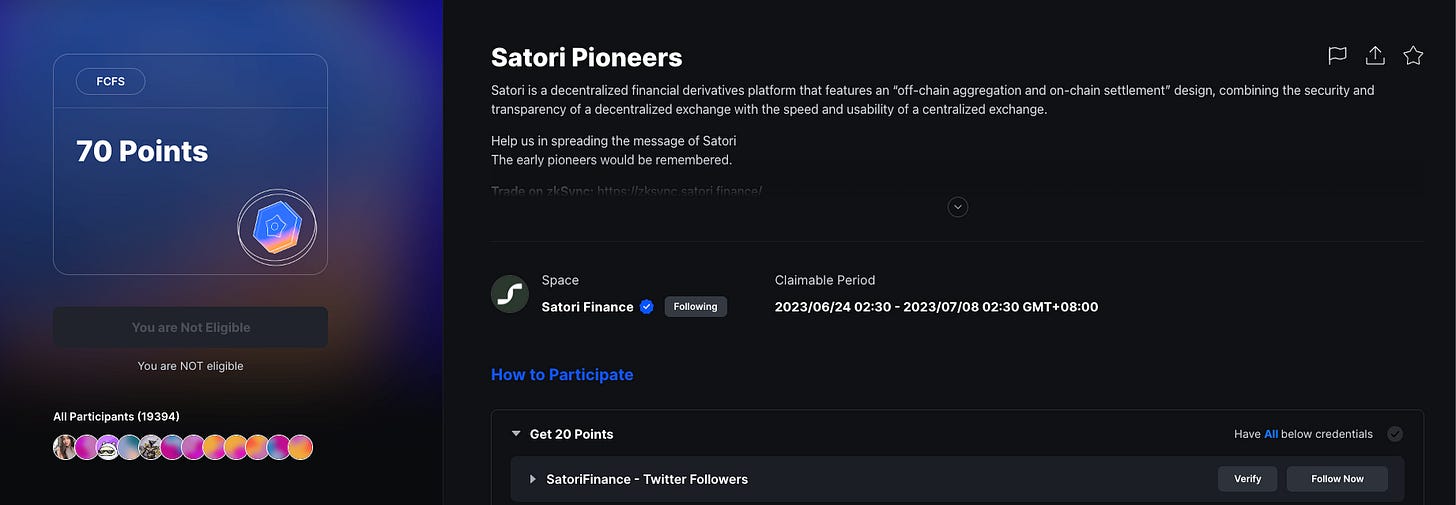Click the FCFS tag
Viewport: 1456px width, 505px height.
[x=110, y=81]
